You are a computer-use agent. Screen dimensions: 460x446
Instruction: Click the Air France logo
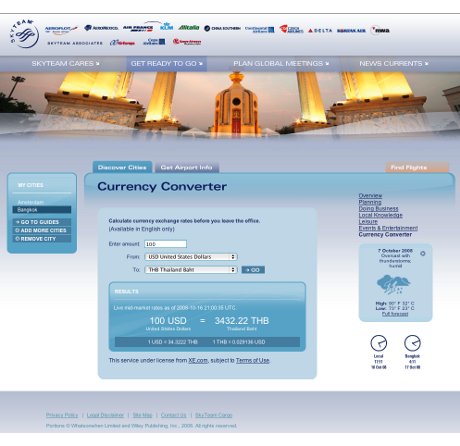tap(138, 28)
